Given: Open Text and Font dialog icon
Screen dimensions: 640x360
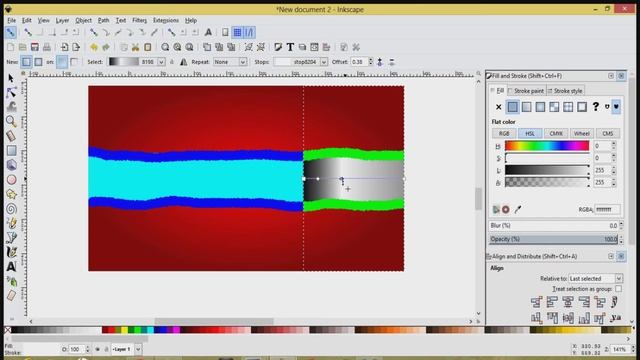Looking at the screenshot, I should click(290, 47).
